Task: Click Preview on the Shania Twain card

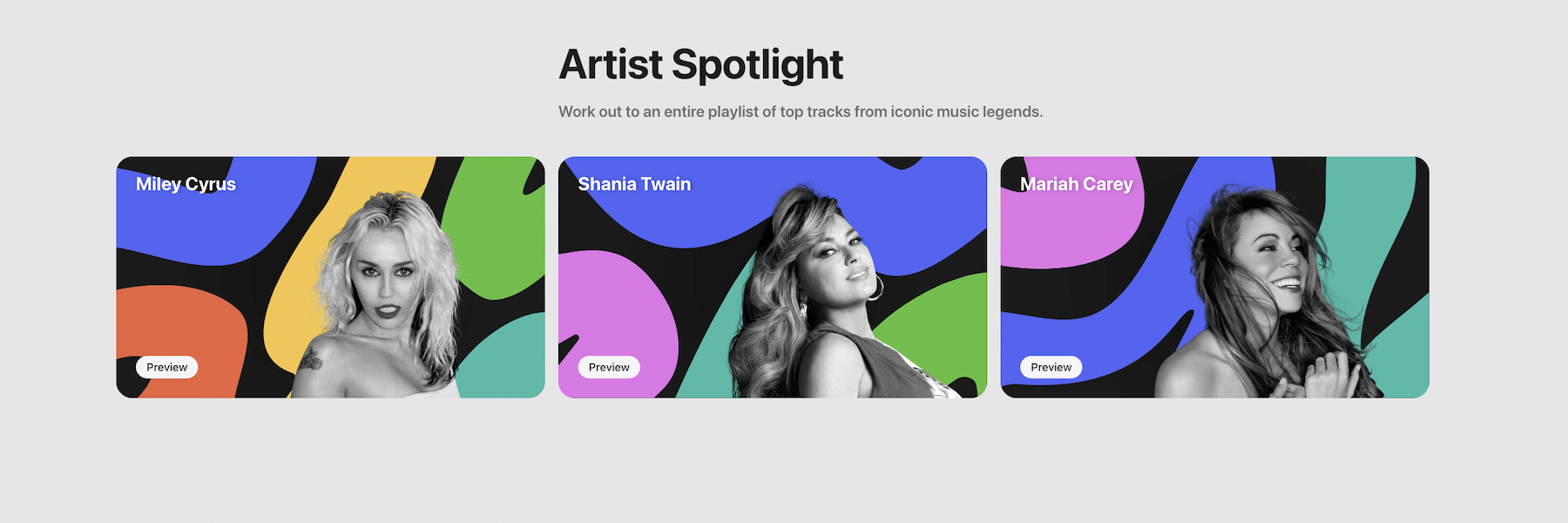Action: click(x=609, y=367)
